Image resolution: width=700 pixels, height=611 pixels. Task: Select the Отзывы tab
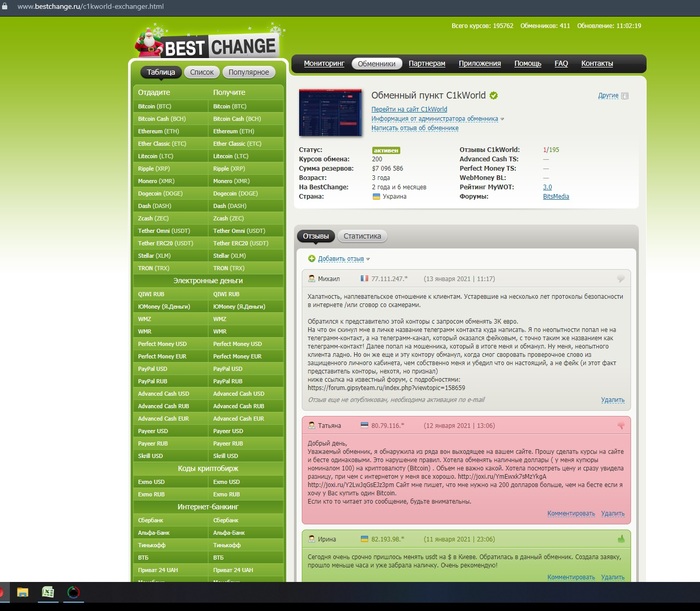316,236
